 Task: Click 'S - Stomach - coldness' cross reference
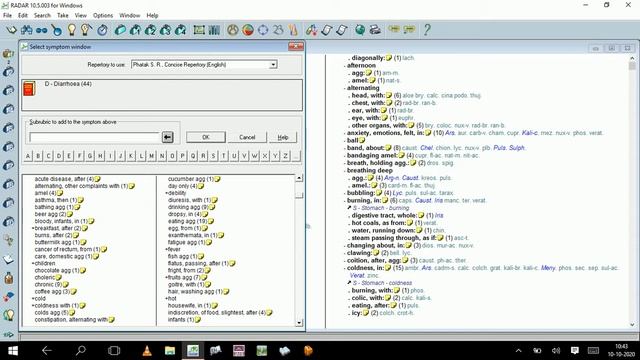click(x=382, y=283)
